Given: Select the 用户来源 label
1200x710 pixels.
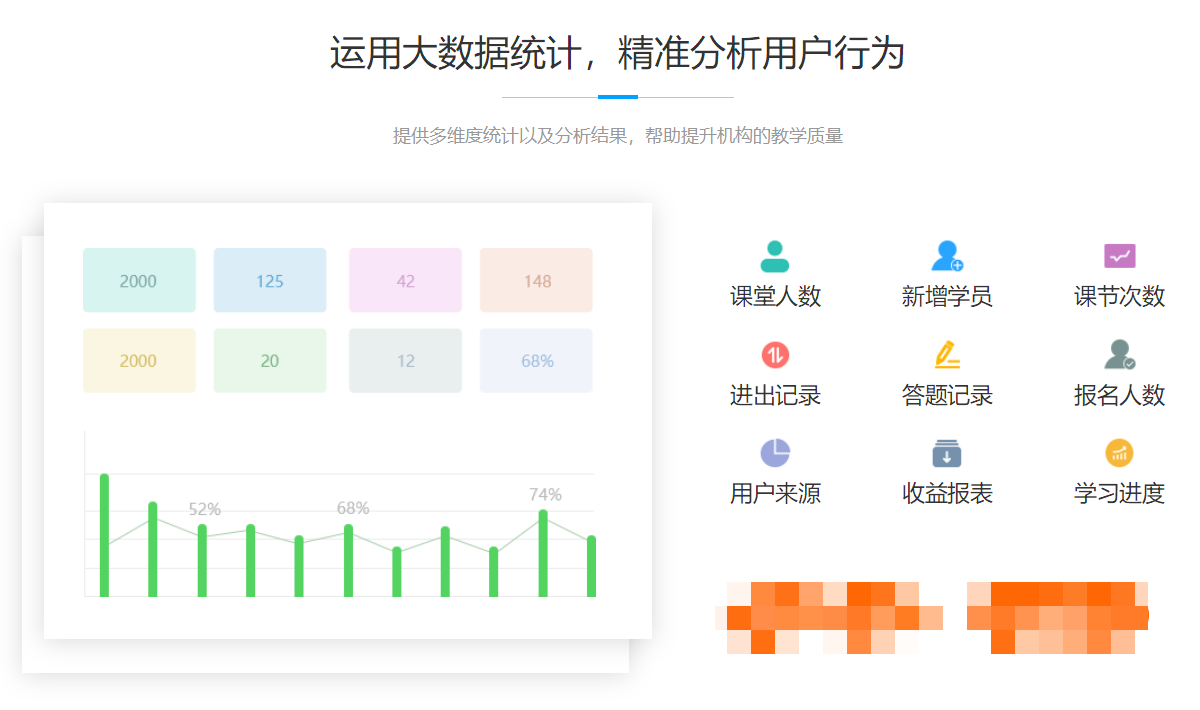Looking at the screenshot, I should pos(775,493).
